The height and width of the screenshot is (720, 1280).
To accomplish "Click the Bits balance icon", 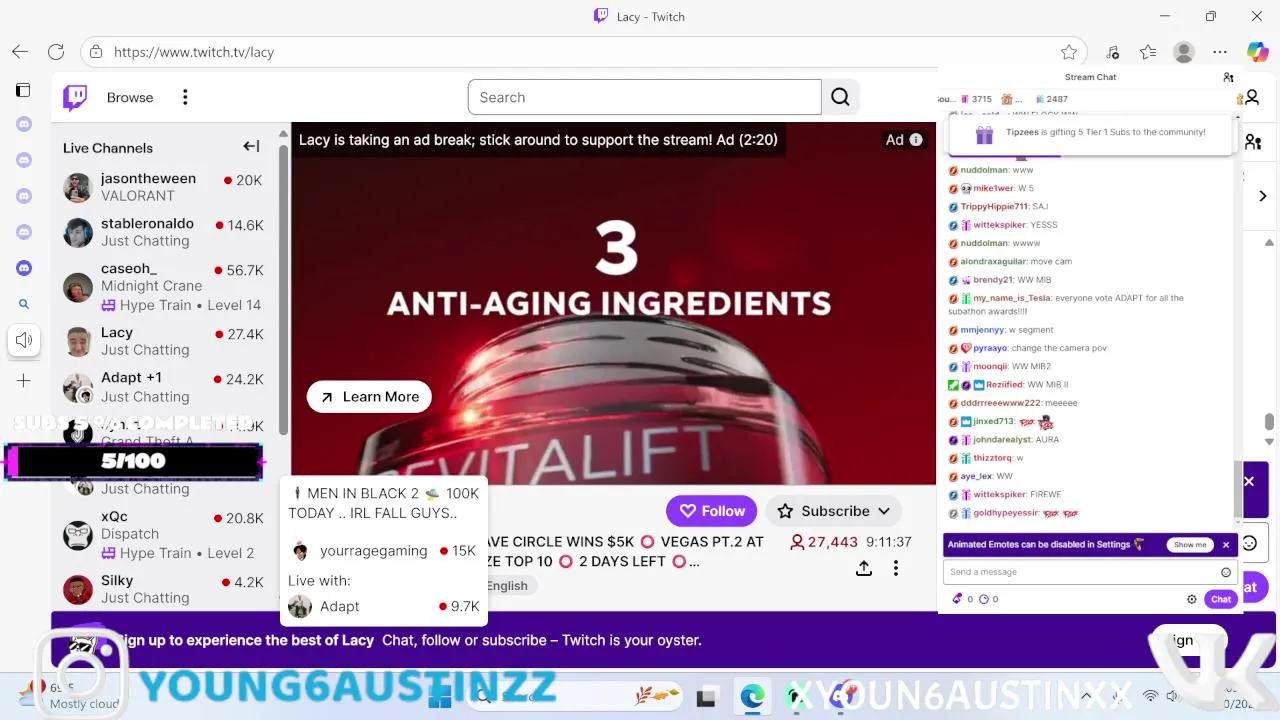I will 958,599.
